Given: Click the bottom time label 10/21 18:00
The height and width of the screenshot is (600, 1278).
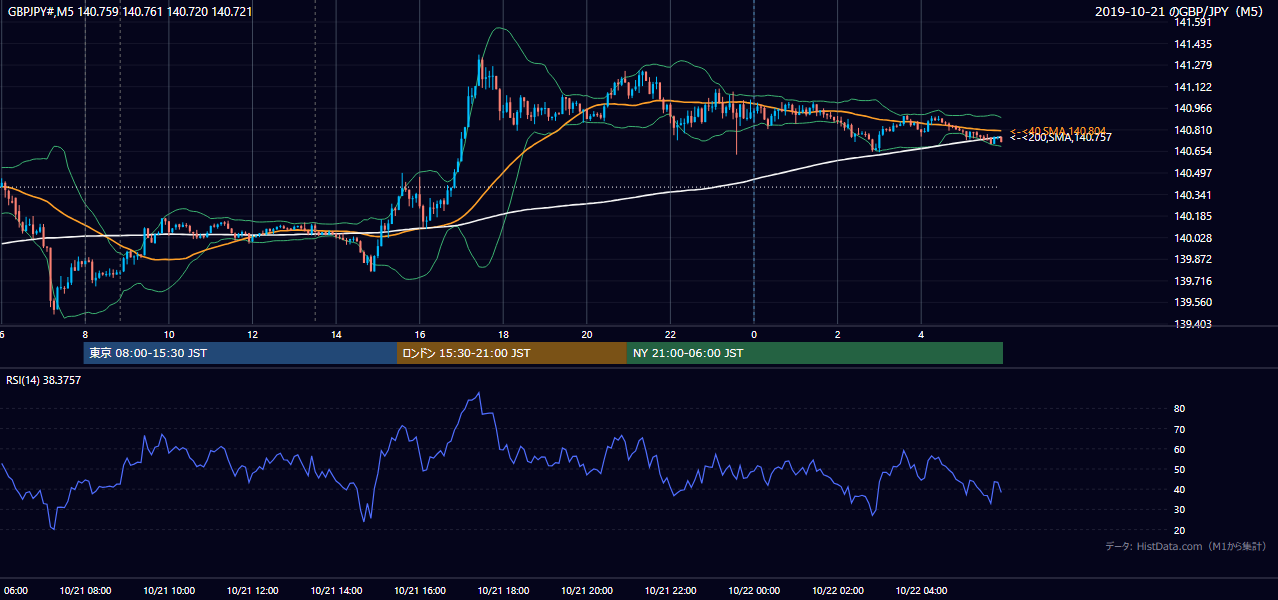Looking at the screenshot, I should pos(503,591).
